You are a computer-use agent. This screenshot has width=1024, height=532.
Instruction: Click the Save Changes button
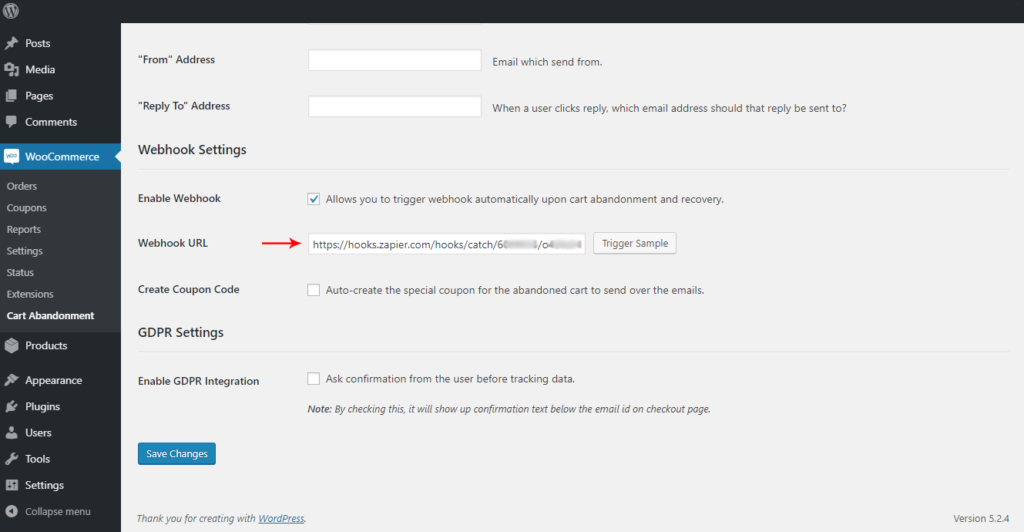[x=176, y=454]
